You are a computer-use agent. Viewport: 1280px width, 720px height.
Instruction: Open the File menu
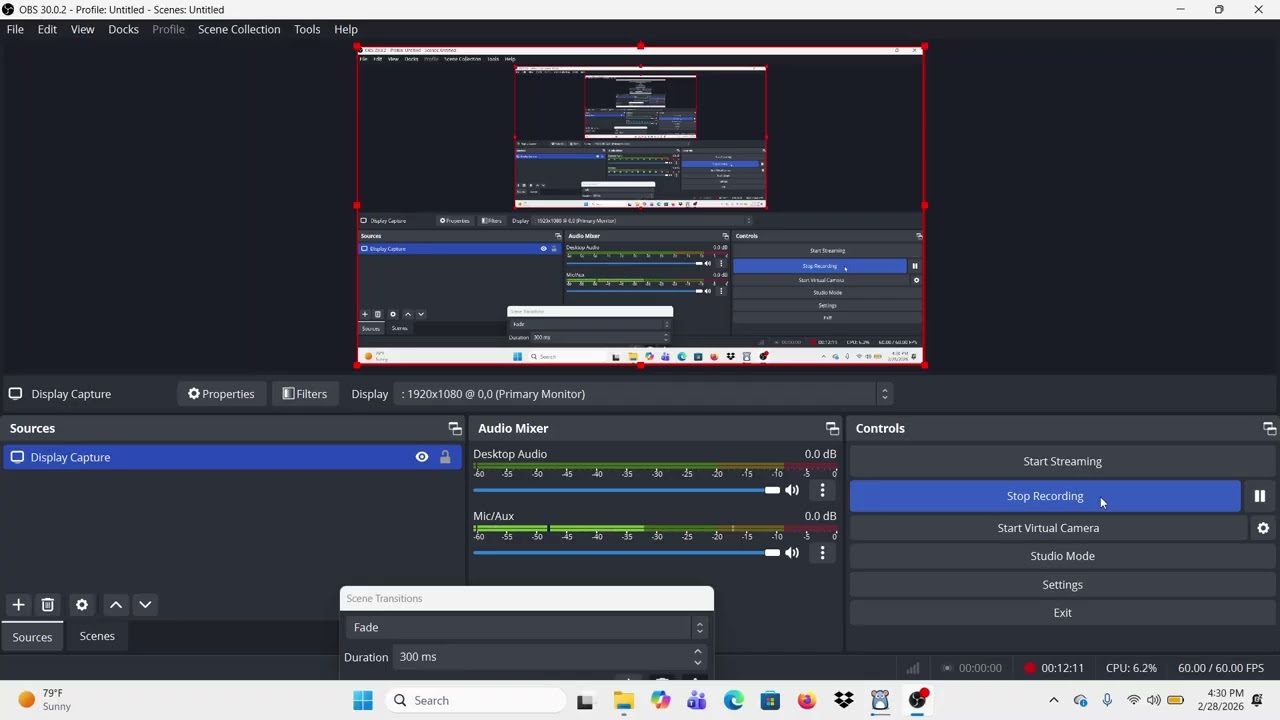tap(15, 29)
